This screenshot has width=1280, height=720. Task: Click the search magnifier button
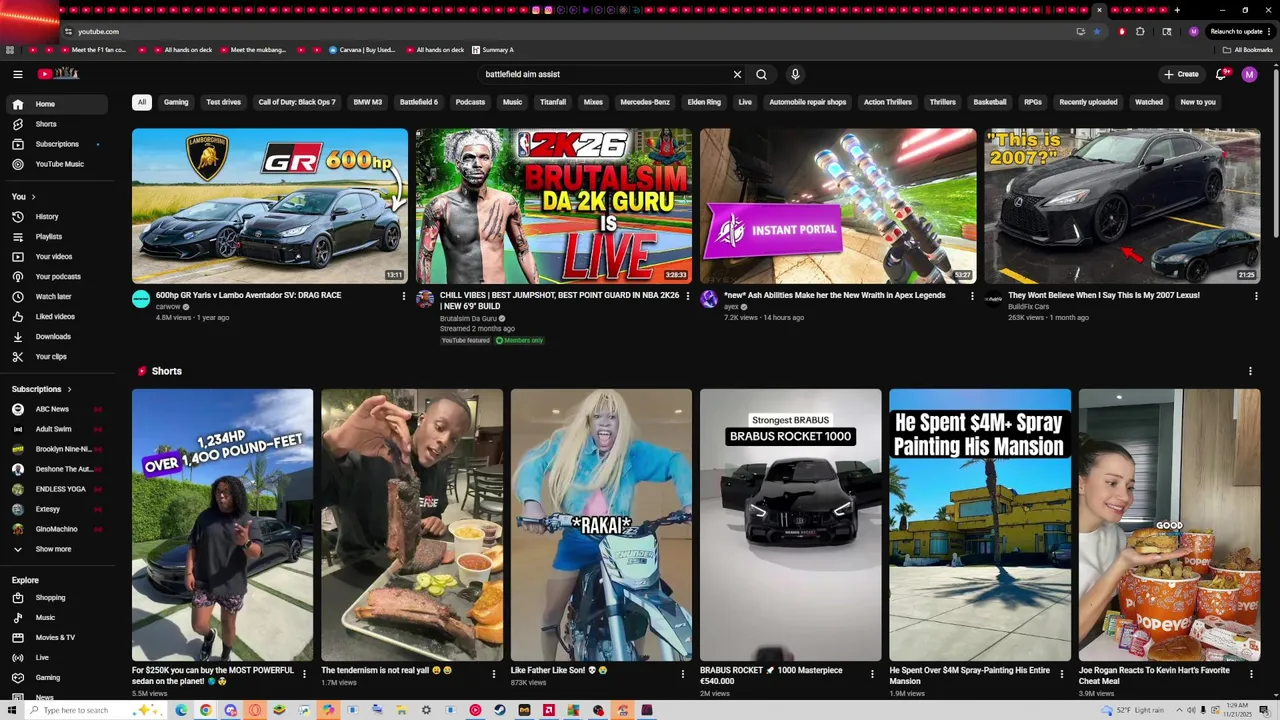761,74
